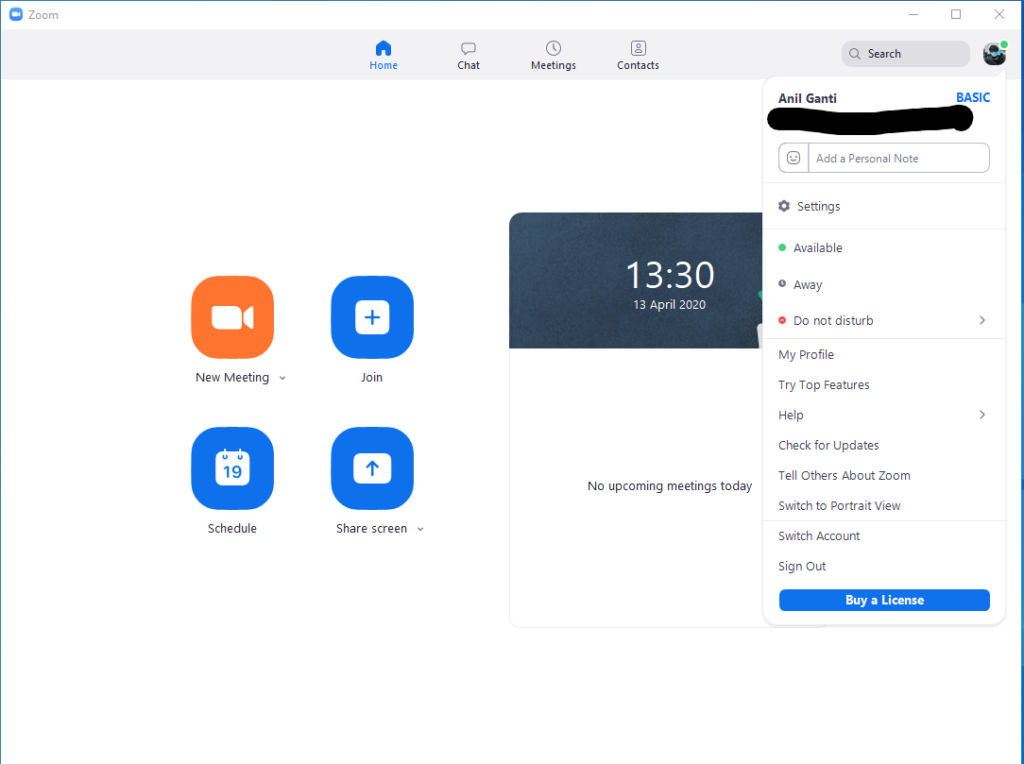Click the Add a Personal Note field
Image resolution: width=1024 pixels, height=764 pixels.
pyautogui.click(x=899, y=158)
